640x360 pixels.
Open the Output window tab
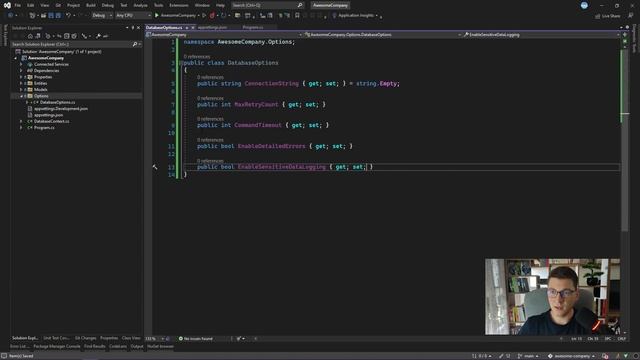pos(137,346)
